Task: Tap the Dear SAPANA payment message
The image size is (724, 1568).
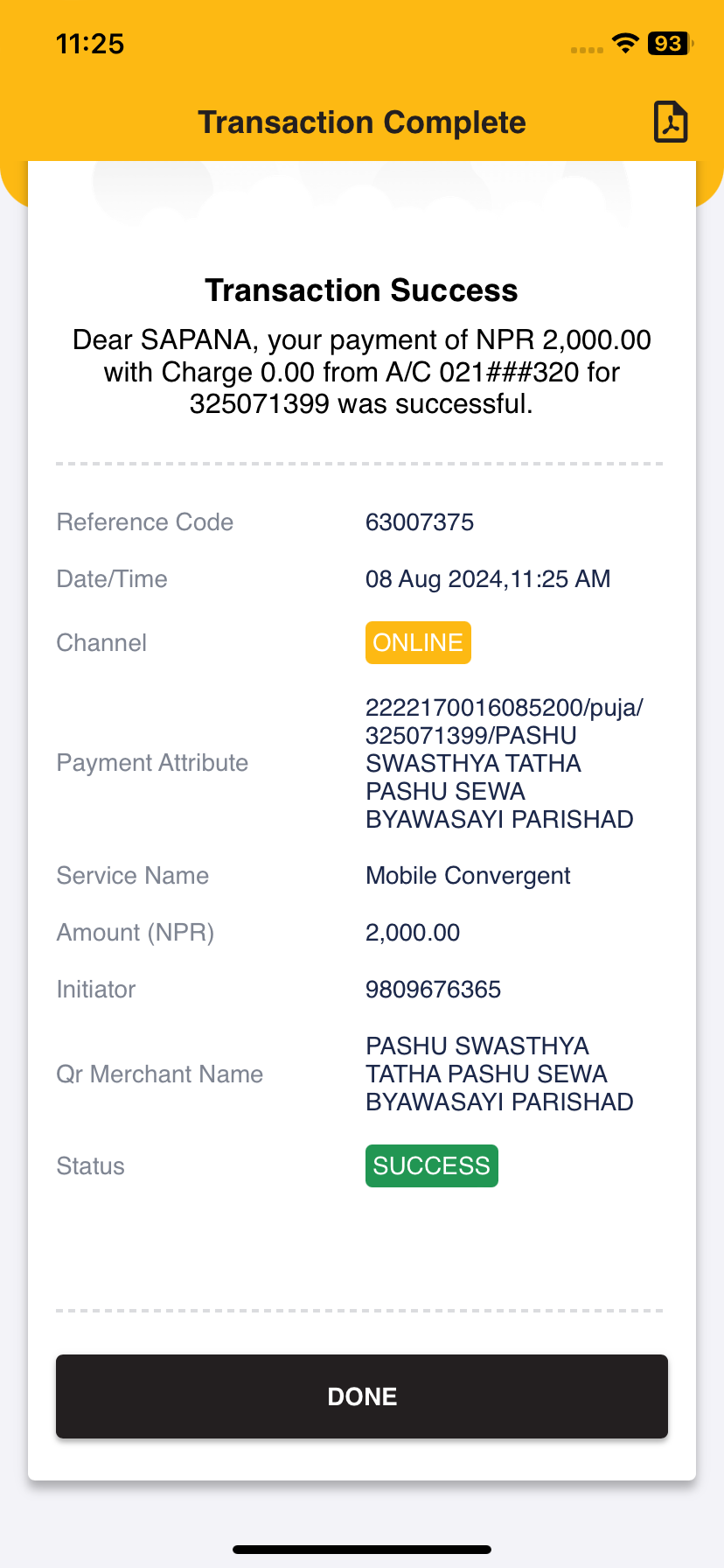Action: click(362, 372)
